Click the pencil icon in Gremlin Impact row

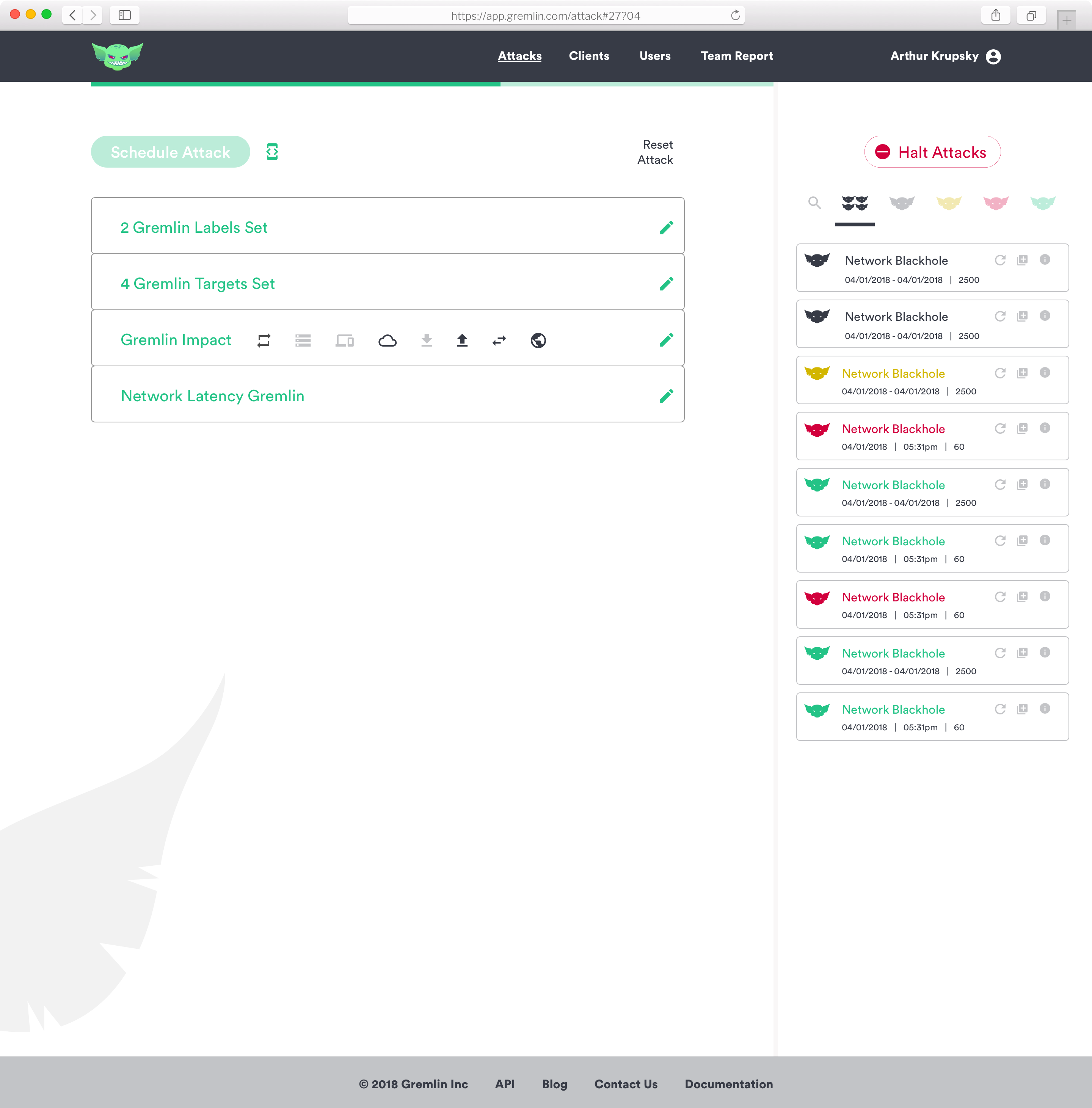[x=666, y=340]
